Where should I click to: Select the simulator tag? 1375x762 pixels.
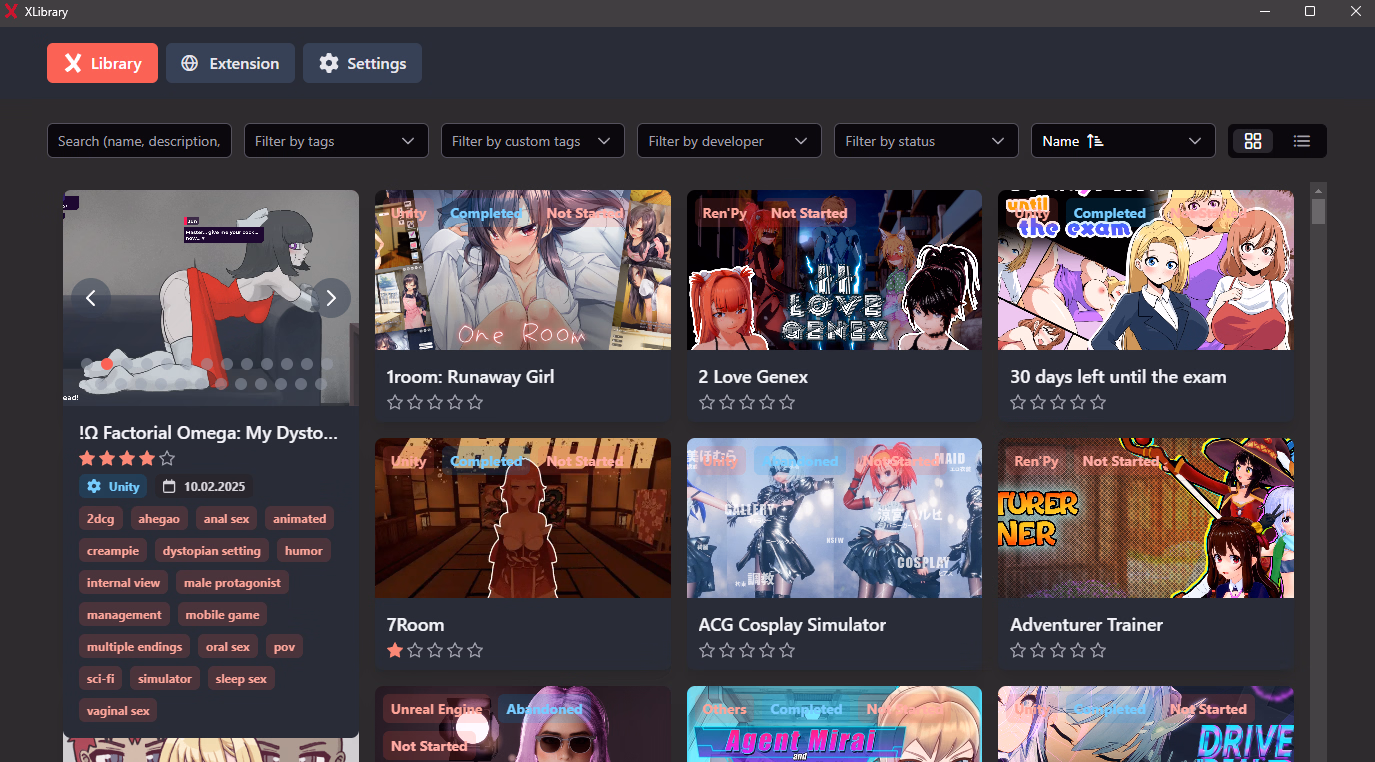(165, 679)
